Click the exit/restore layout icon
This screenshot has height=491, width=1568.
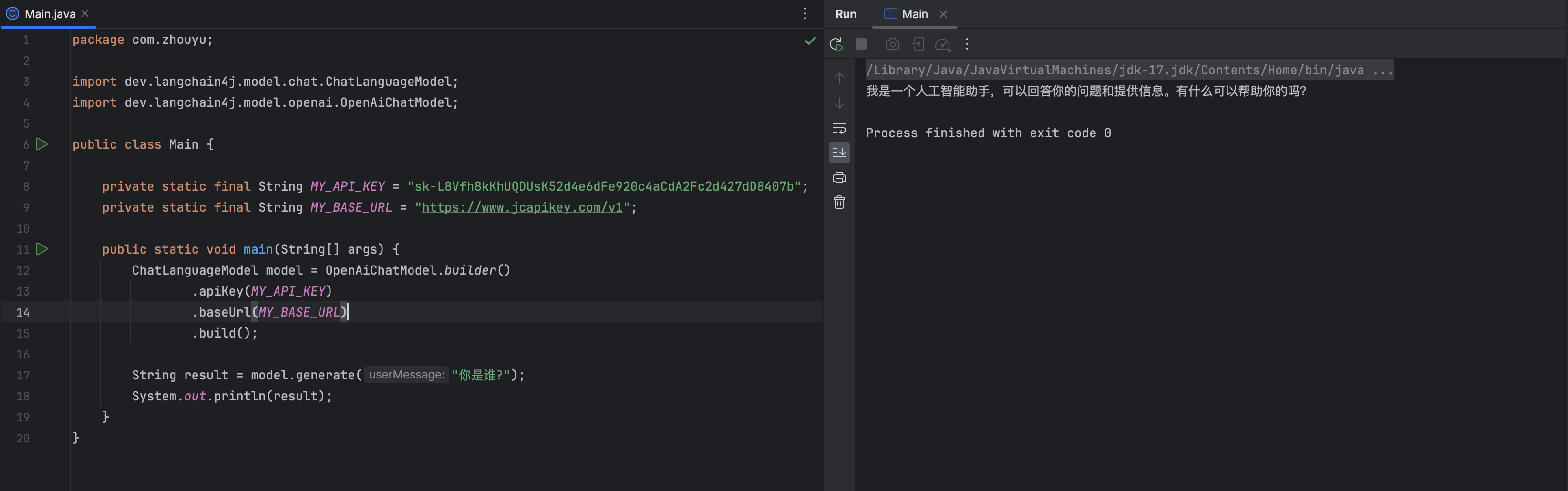pos(918,44)
